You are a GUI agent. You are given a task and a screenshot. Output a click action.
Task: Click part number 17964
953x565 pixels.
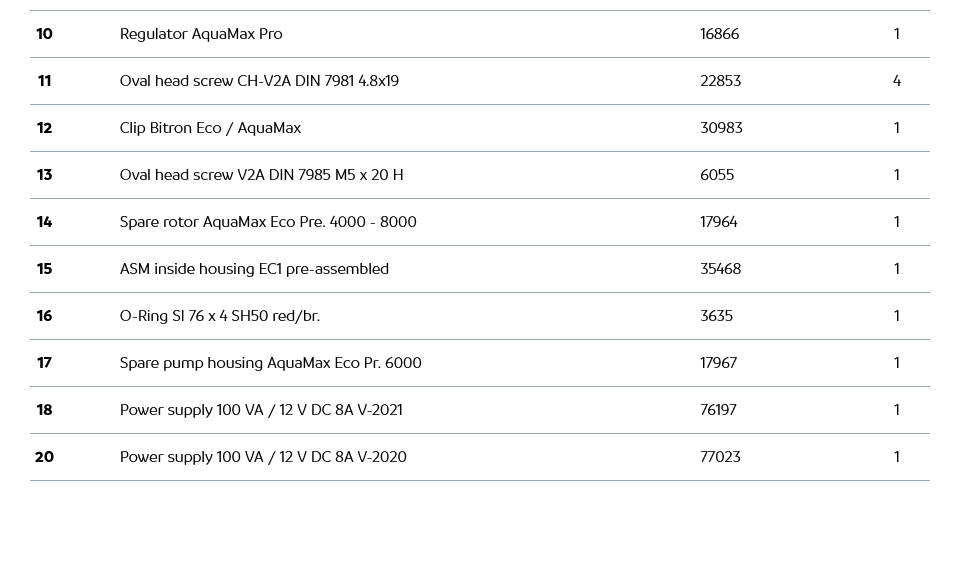point(718,222)
